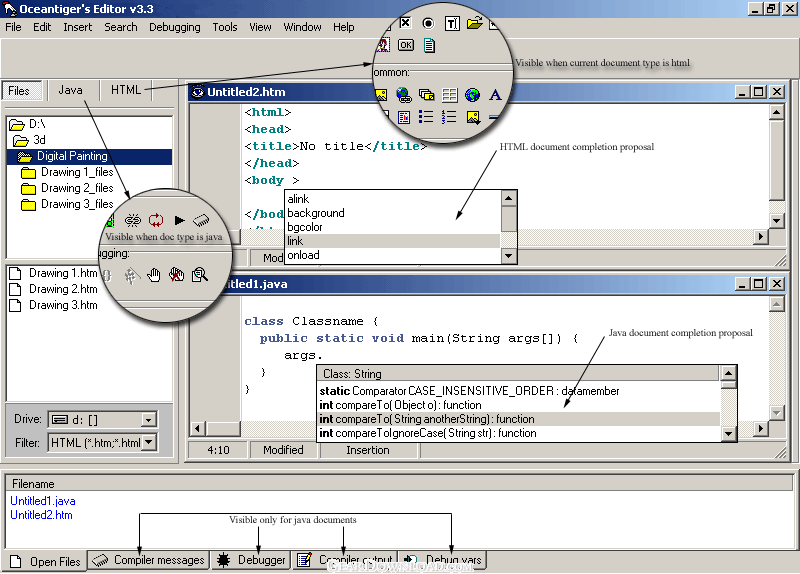Open the Drive selection dropdown
Screen dimensions: 800x574
click(148, 420)
